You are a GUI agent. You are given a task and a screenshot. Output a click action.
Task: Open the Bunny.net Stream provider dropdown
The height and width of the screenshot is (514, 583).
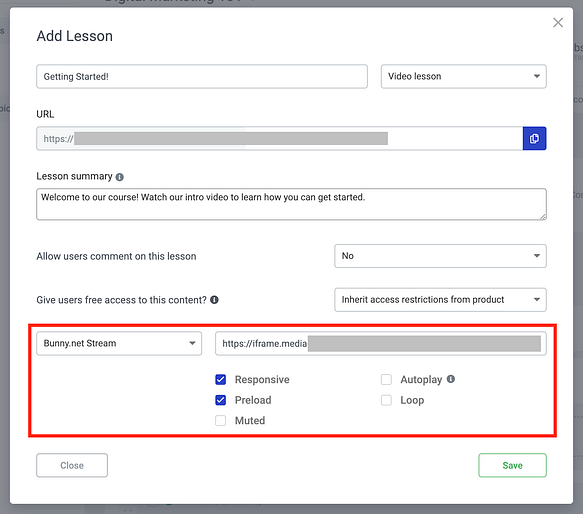point(119,343)
